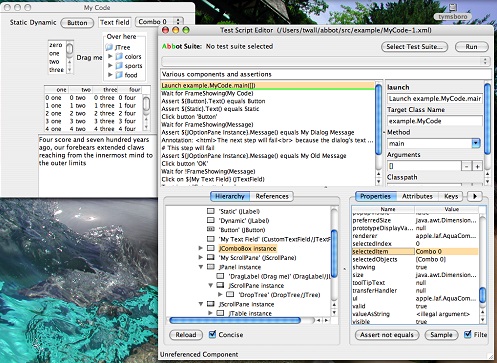
Task: Select the transferHandler property row
Action: coord(415,291)
